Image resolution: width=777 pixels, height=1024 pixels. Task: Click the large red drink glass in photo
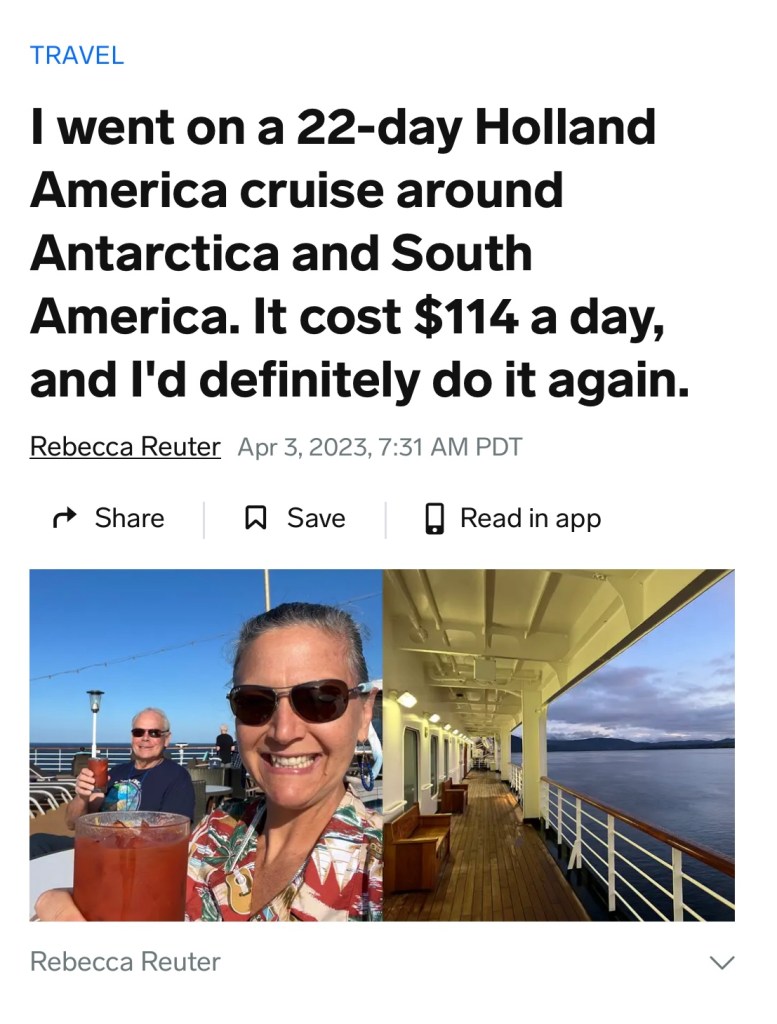tap(131, 864)
